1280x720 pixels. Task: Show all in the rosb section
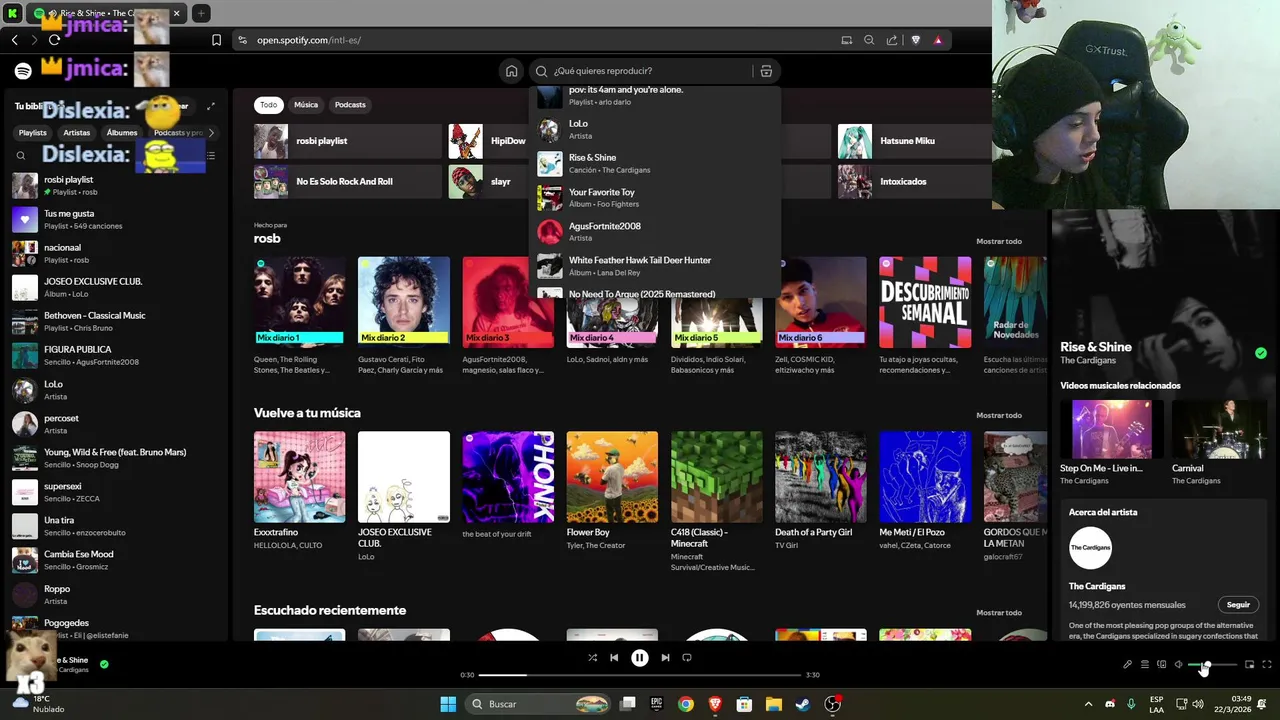(x=999, y=241)
